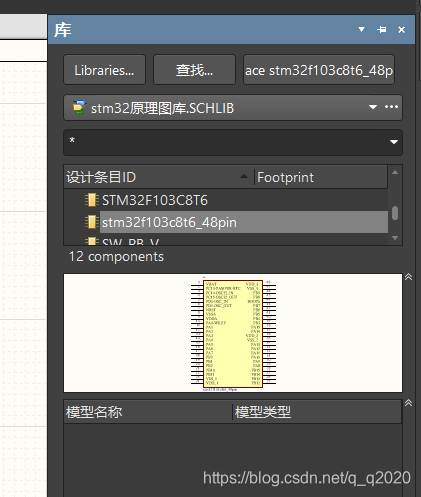Collapse the symbol preview section chevron
This screenshot has height=497, width=421.
(x=409, y=277)
